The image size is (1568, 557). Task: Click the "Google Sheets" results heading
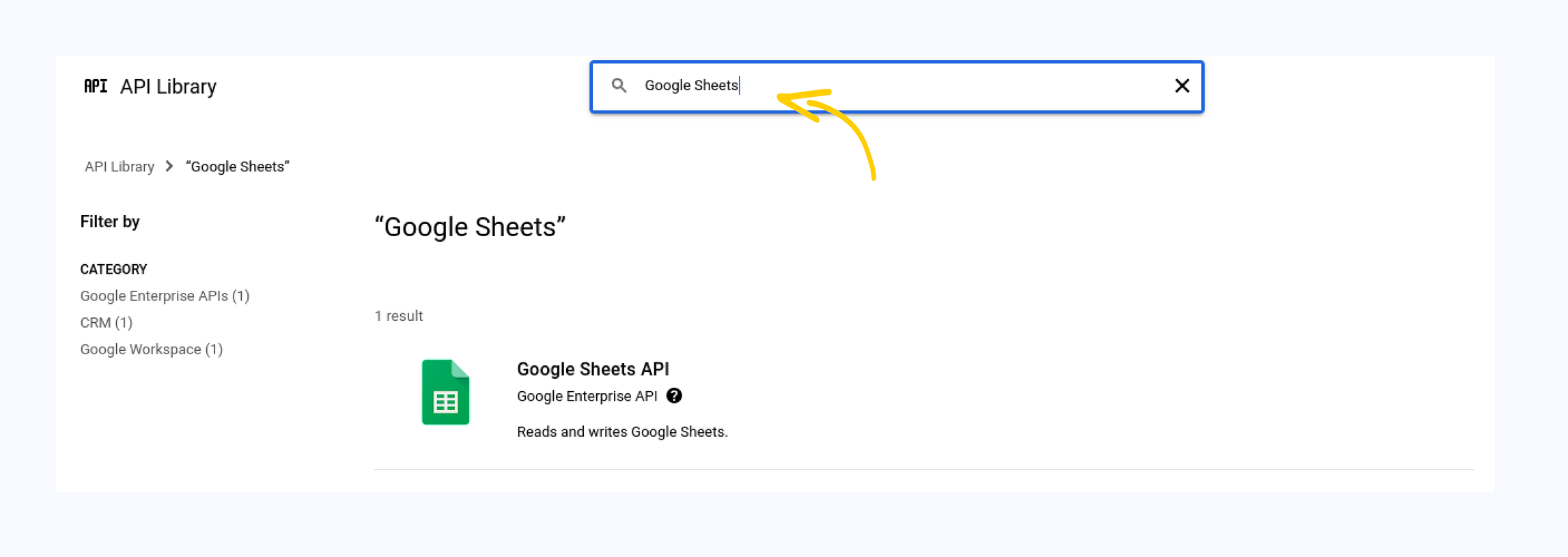(470, 227)
